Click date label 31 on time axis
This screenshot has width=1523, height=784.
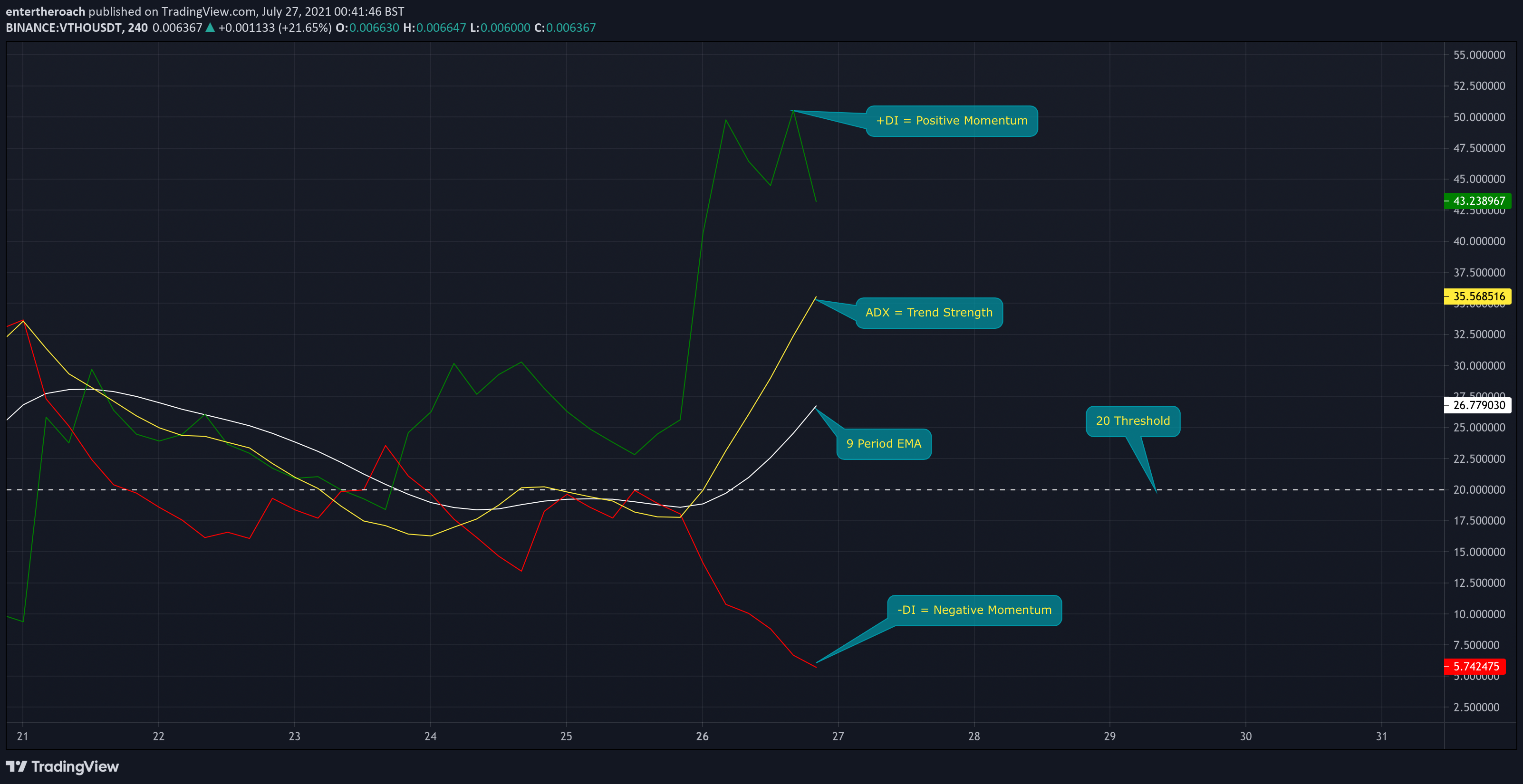point(1382,736)
